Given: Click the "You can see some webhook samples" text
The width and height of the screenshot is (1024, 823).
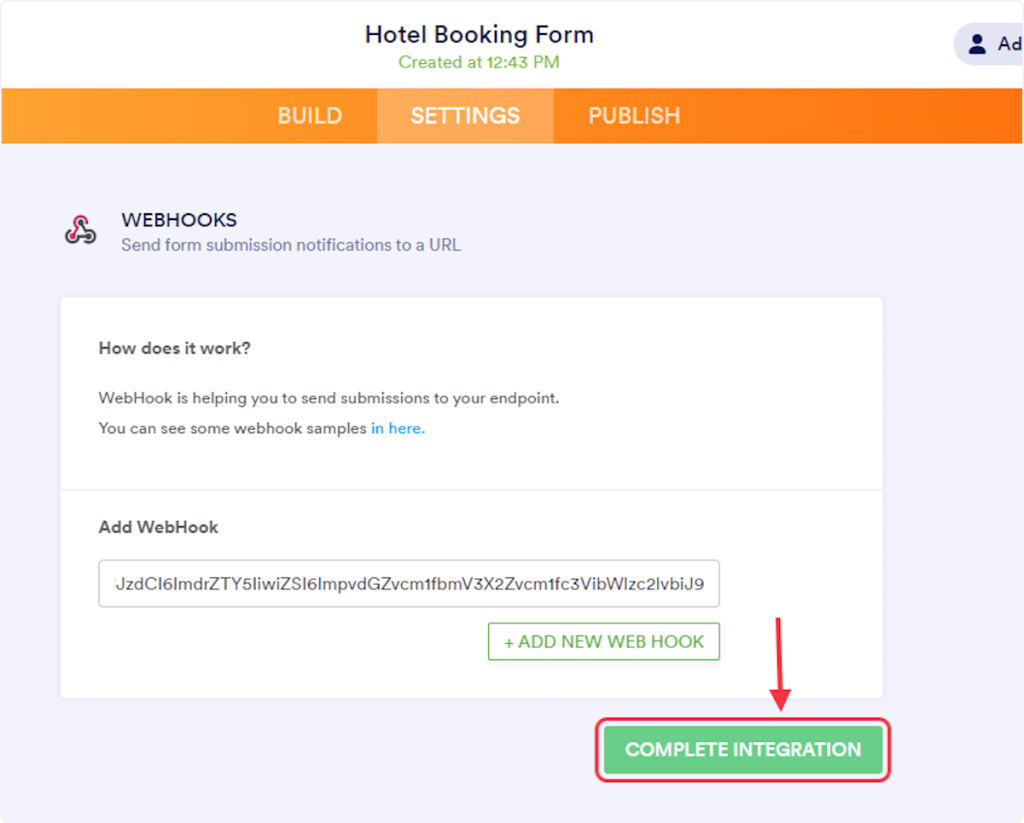Looking at the screenshot, I should tap(233, 428).
